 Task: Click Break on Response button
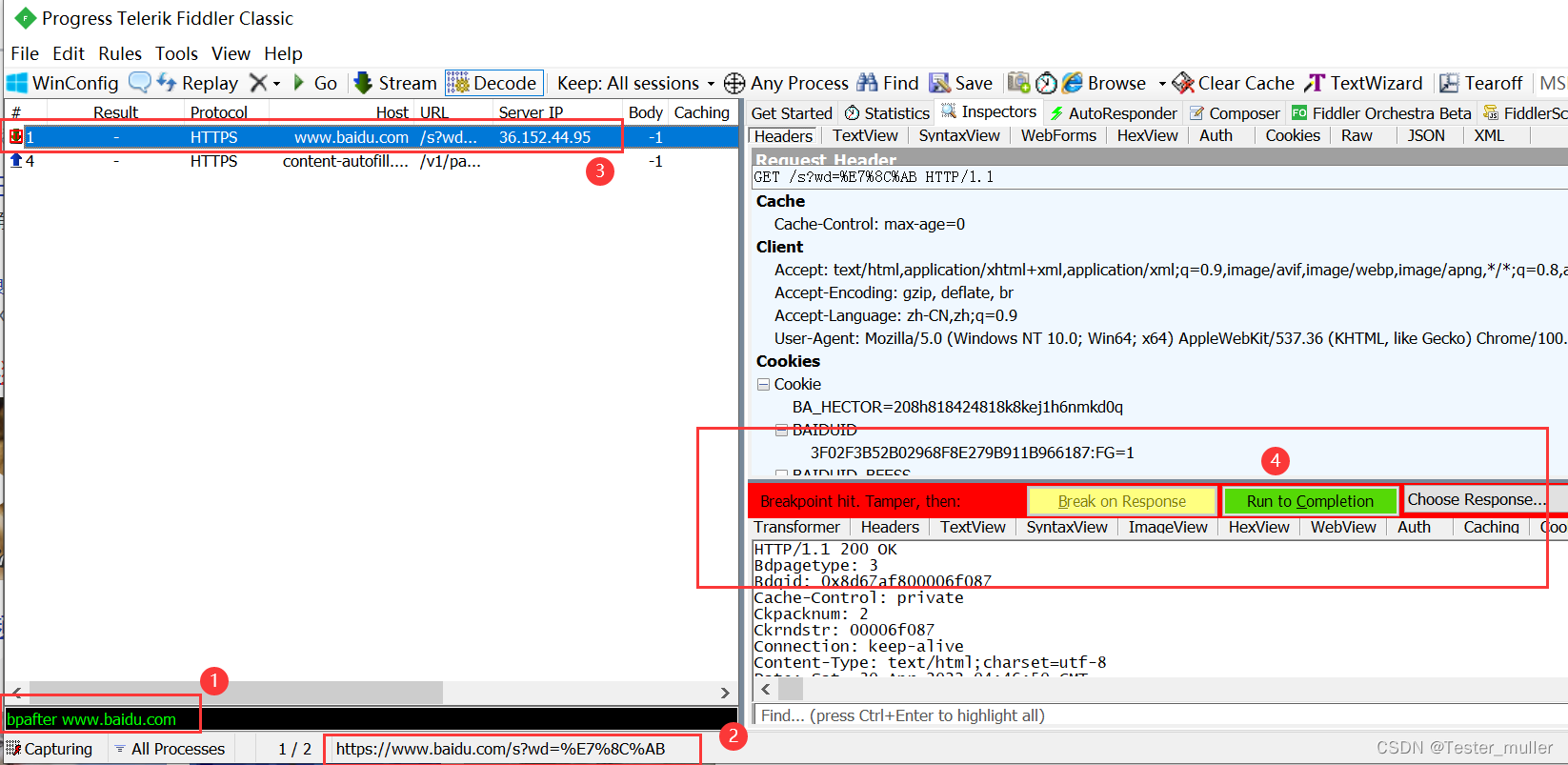(x=1122, y=501)
